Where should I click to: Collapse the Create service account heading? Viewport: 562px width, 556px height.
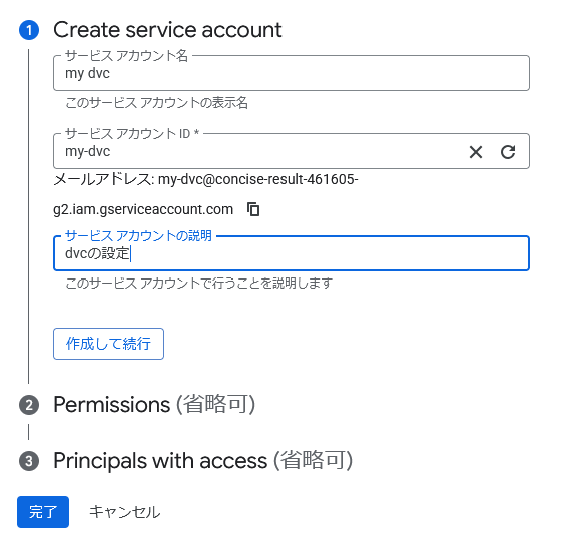point(167,29)
